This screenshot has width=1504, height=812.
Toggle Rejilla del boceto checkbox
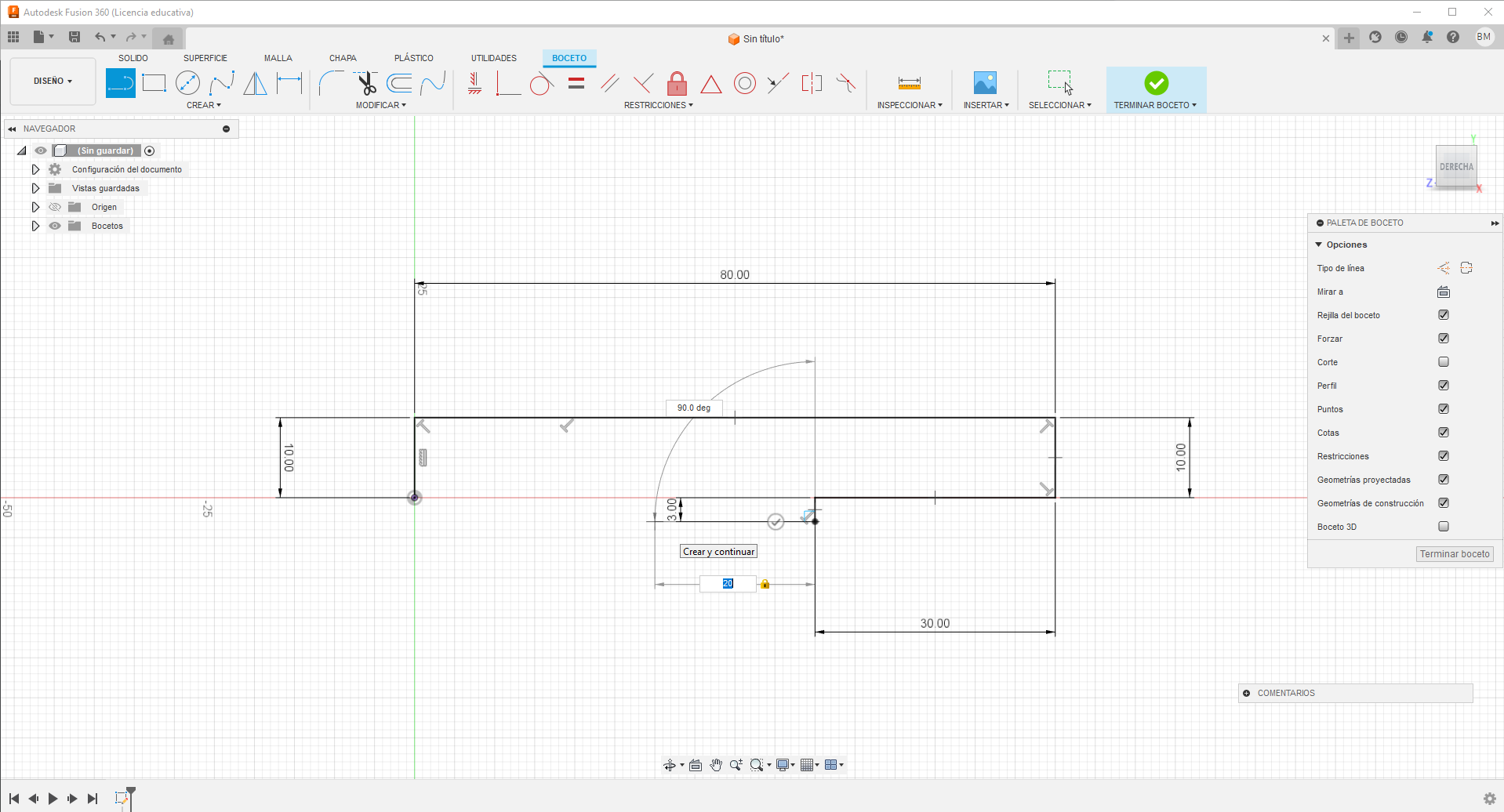pyautogui.click(x=1444, y=315)
